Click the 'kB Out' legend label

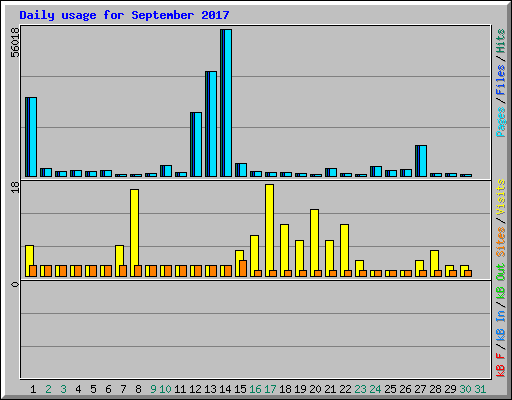[x=501, y=282]
